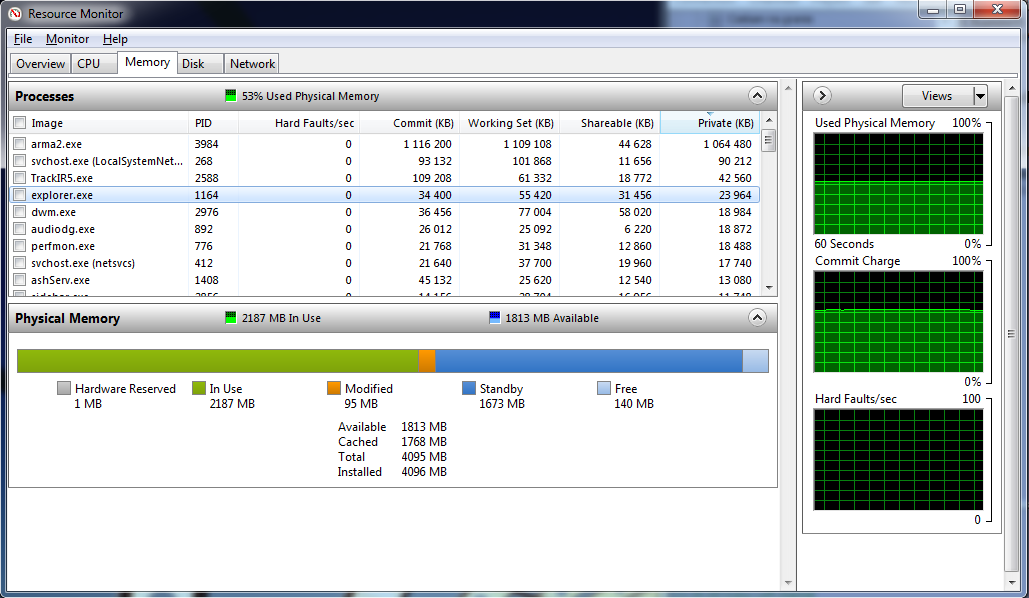Switch to the CPU tab
This screenshot has height=598, width=1029.
[89, 63]
